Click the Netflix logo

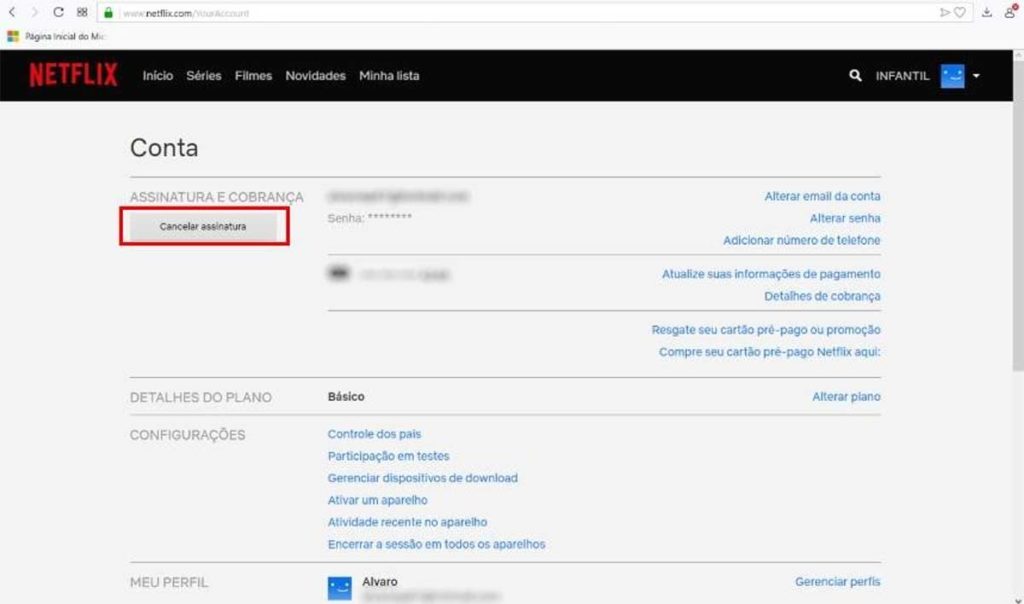pos(73,76)
